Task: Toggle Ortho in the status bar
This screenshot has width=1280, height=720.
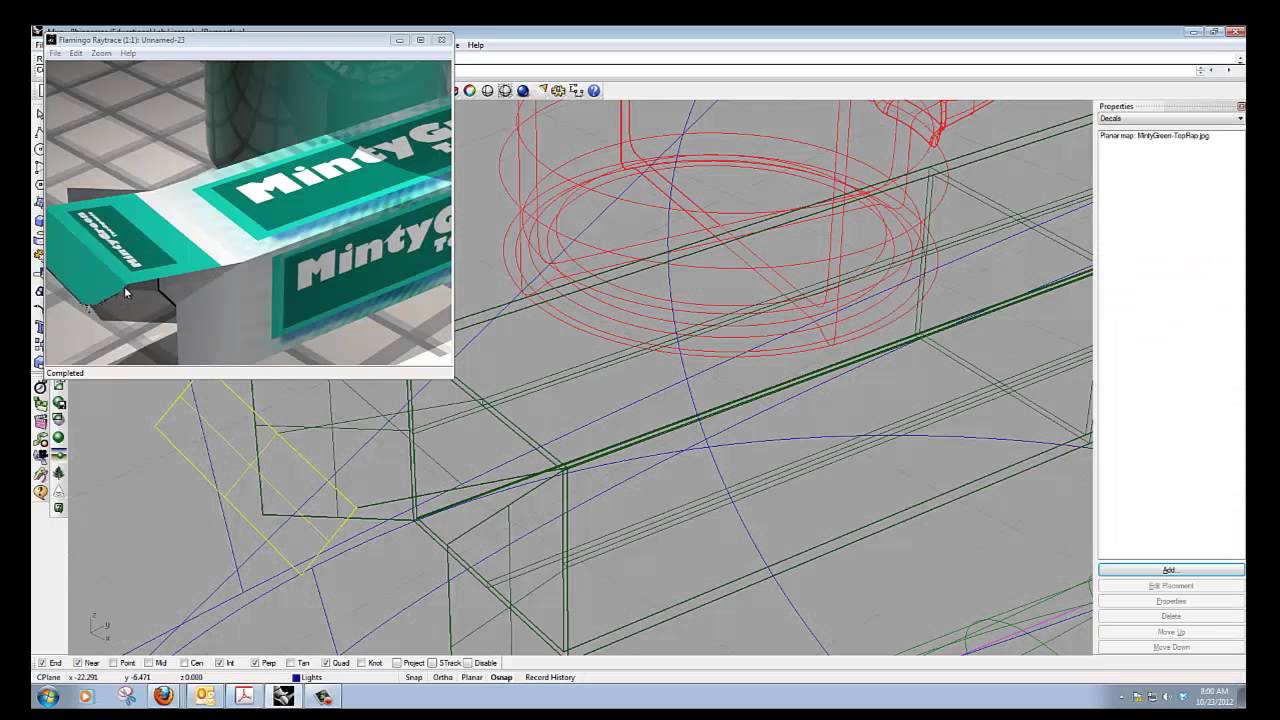Action: click(x=443, y=678)
